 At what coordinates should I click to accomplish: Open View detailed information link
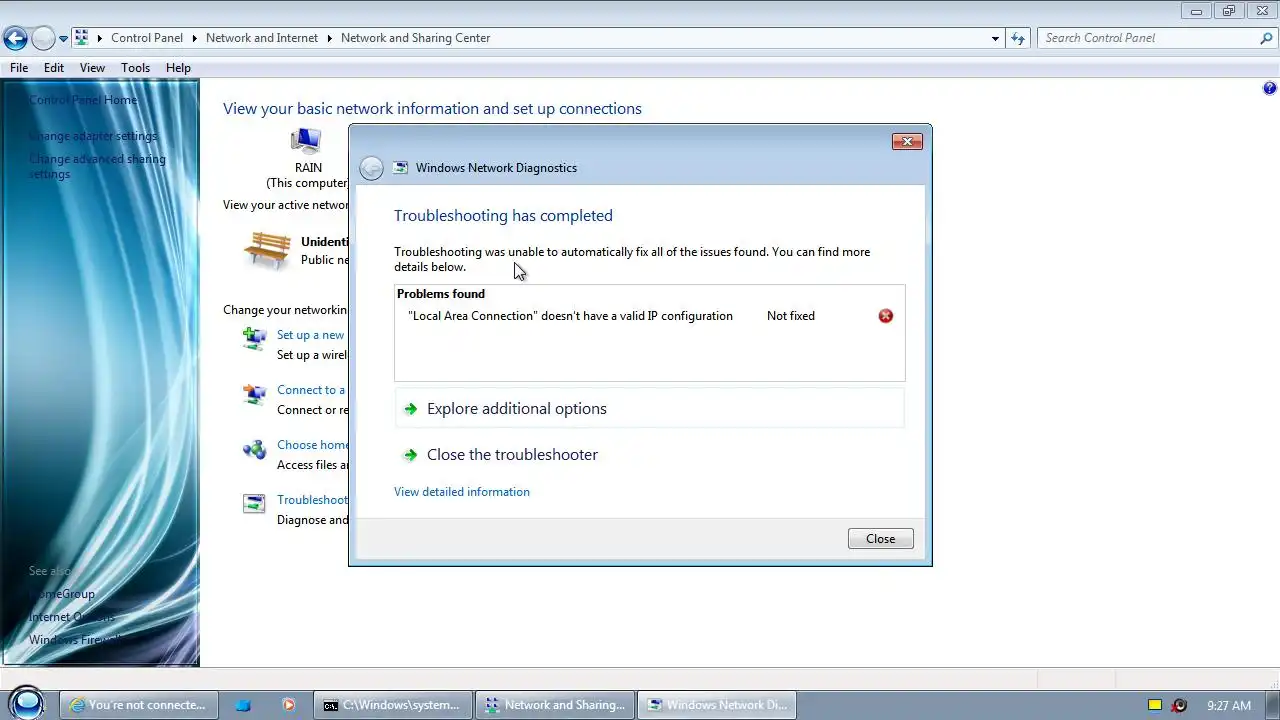click(462, 492)
